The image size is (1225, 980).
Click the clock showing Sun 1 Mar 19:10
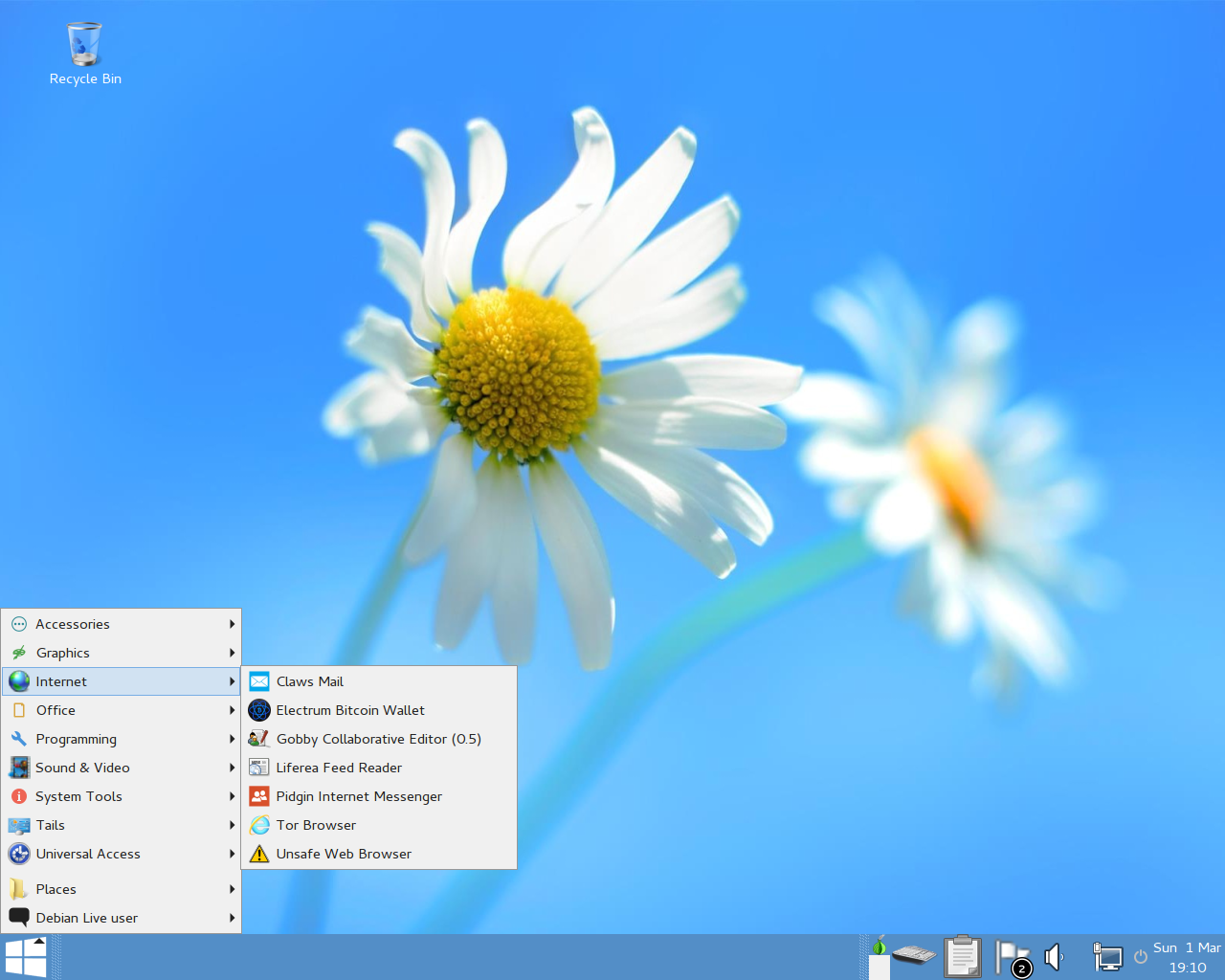pos(1187,957)
